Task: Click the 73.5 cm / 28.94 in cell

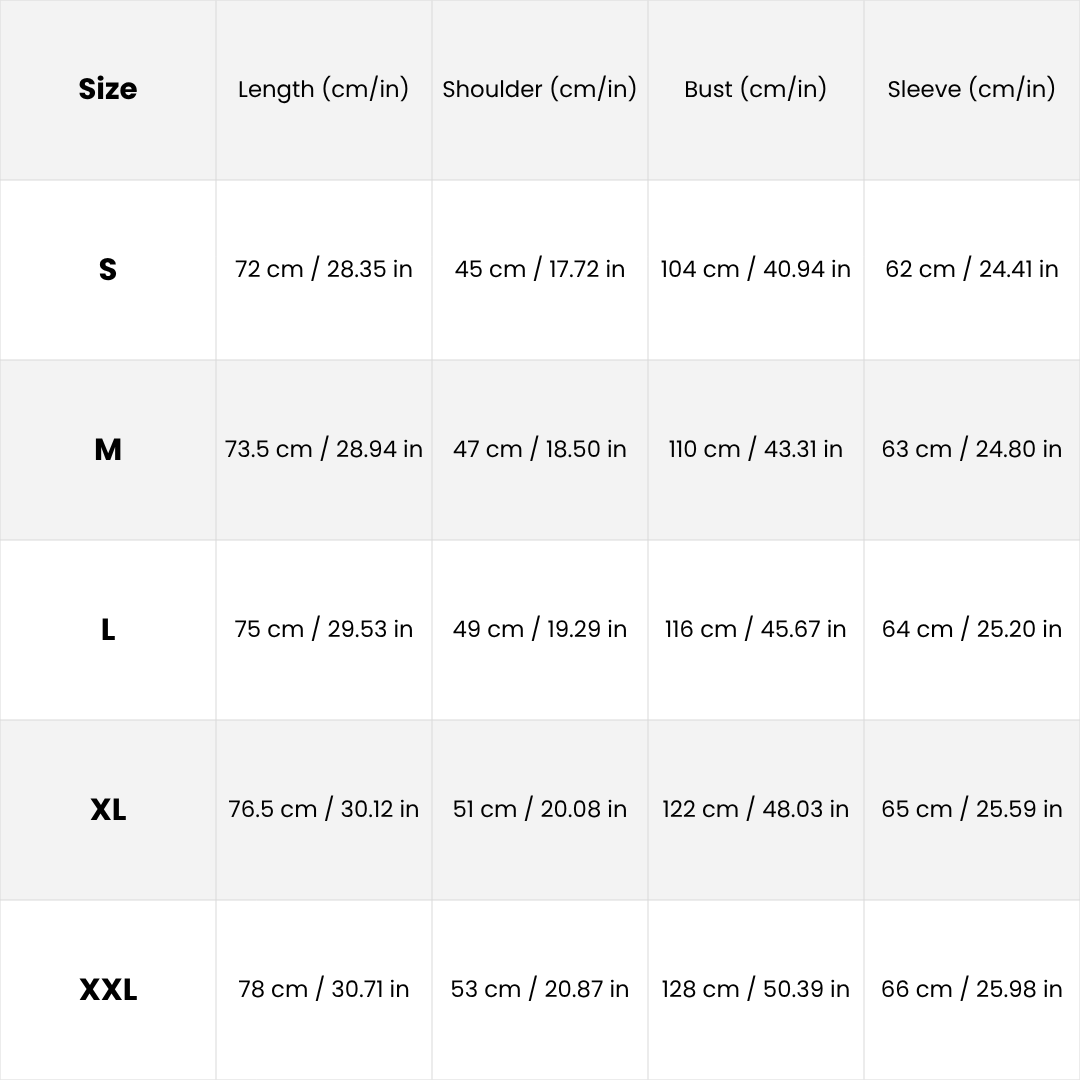Action: (323, 449)
